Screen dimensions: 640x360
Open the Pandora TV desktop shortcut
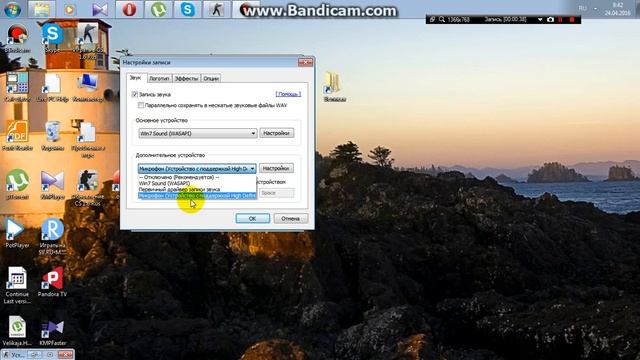[x=52, y=282]
